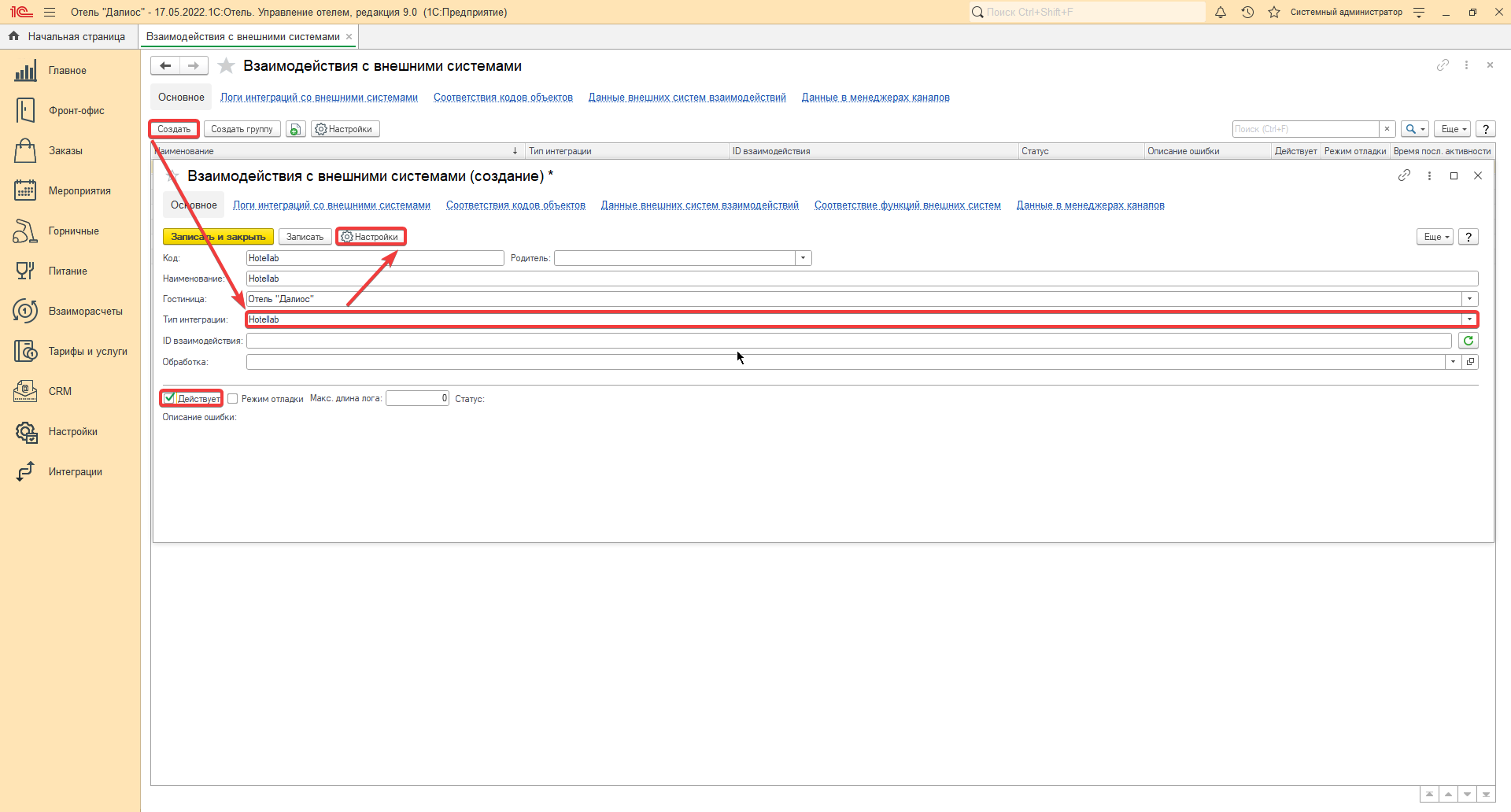The image size is (1511, 812).
Task: Click the Код input field
Action: coord(375,258)
